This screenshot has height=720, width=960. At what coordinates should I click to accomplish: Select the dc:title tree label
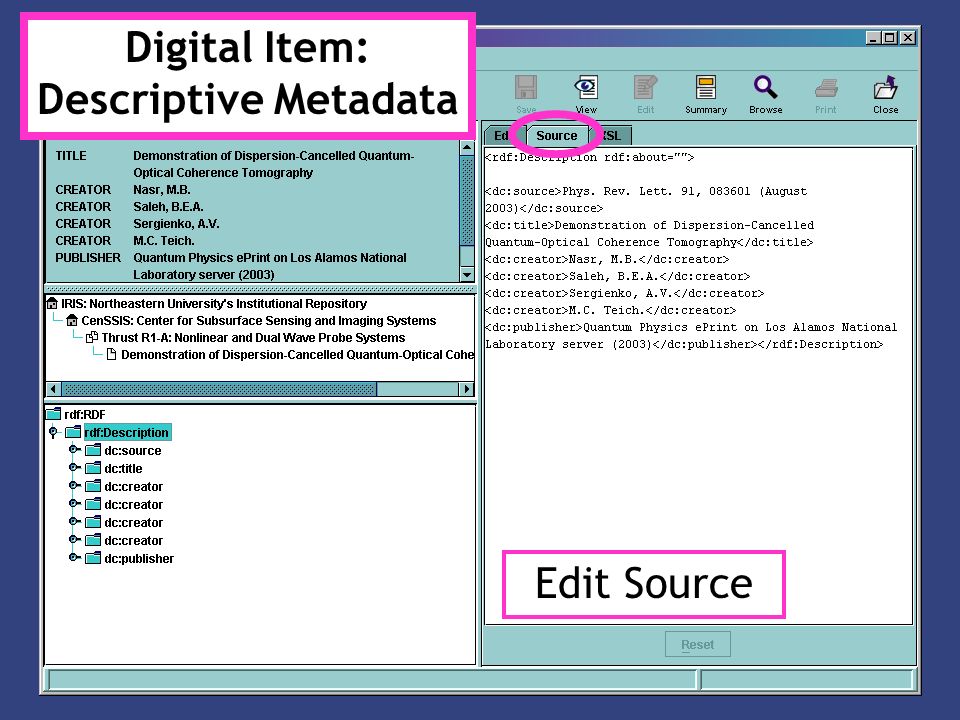(123, 468)
